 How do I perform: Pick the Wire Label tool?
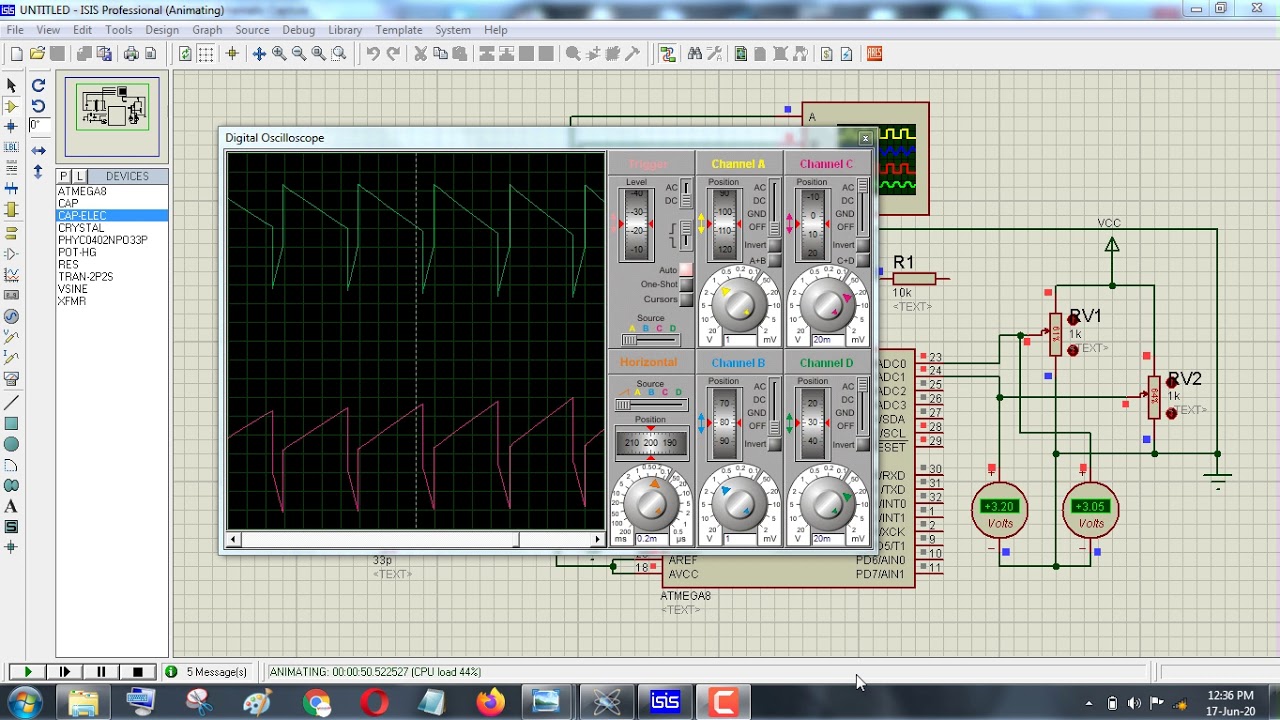[x=12, y=148]
